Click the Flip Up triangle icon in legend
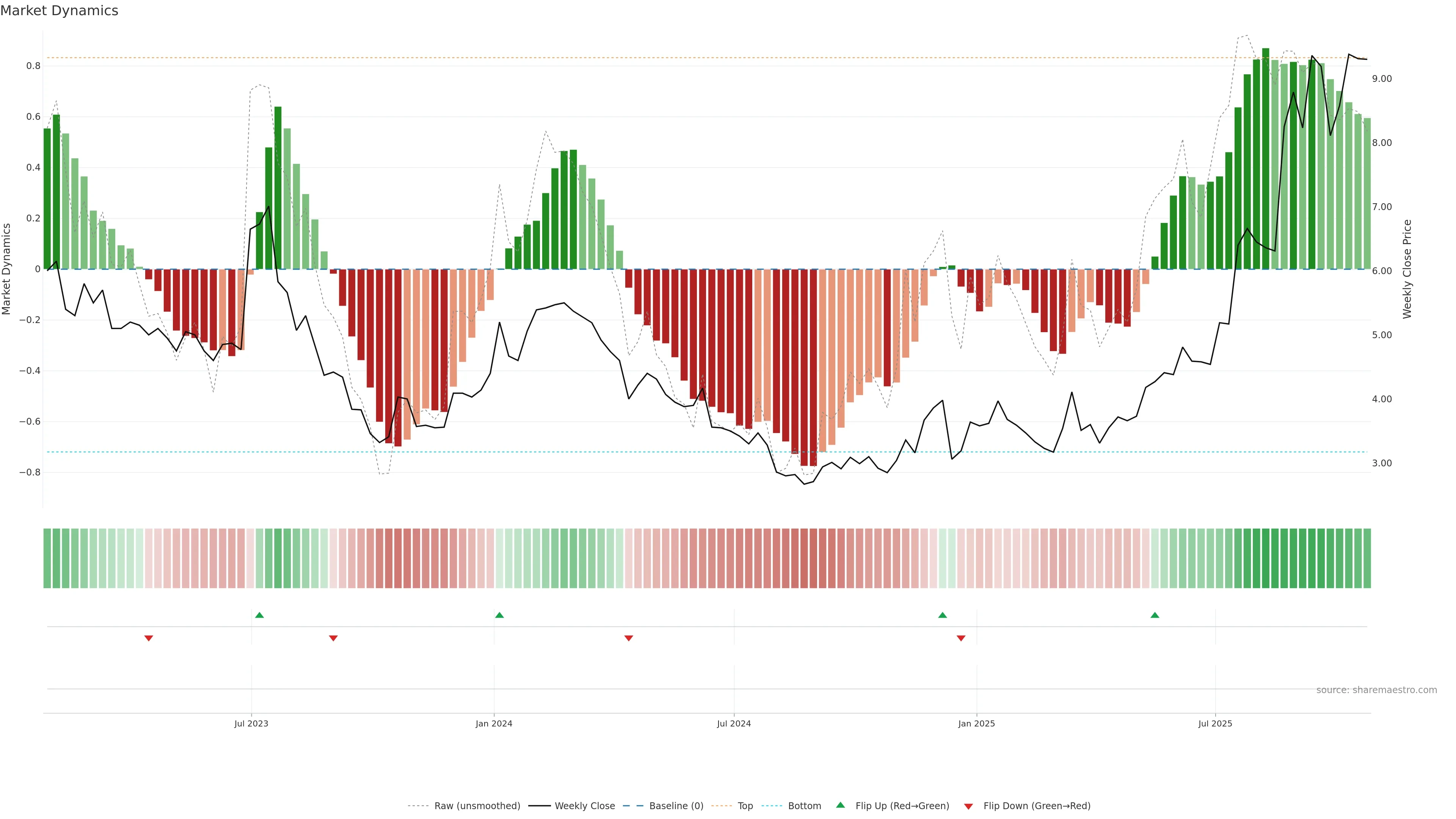This screenshot has width=1456, height=819. click(x=840, y=805)
